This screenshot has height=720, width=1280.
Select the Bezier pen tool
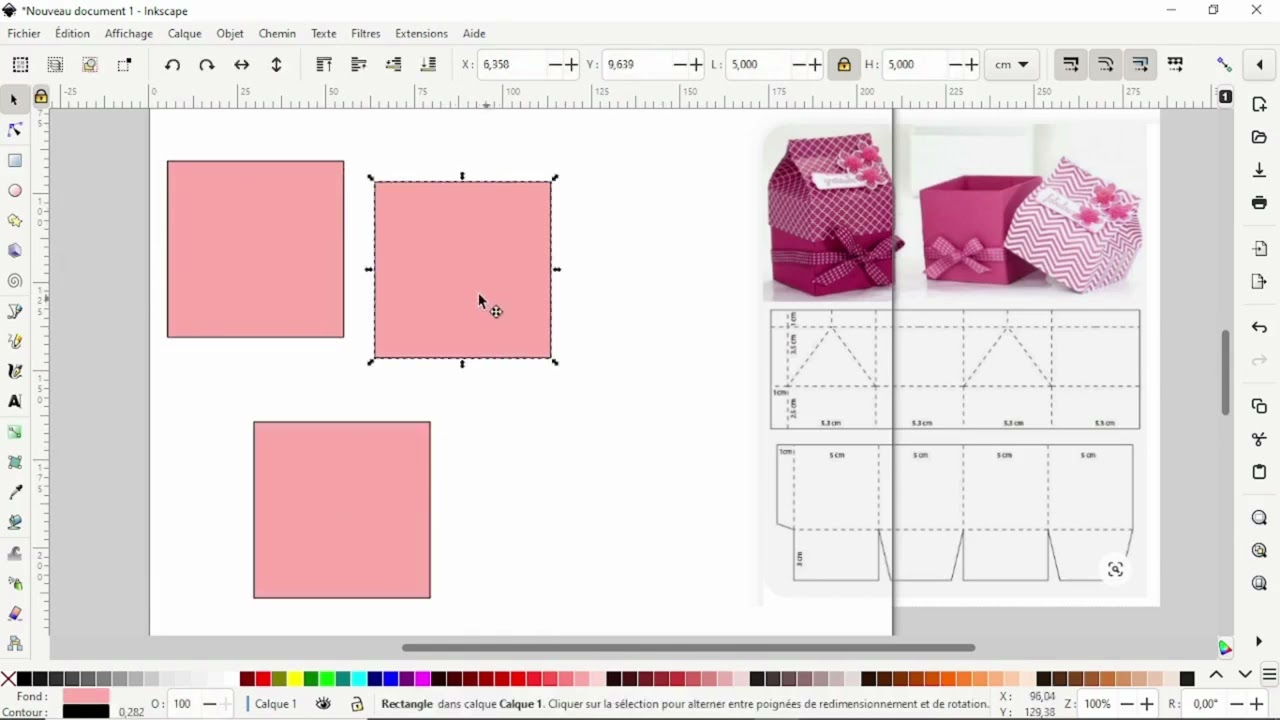[14, 312]
